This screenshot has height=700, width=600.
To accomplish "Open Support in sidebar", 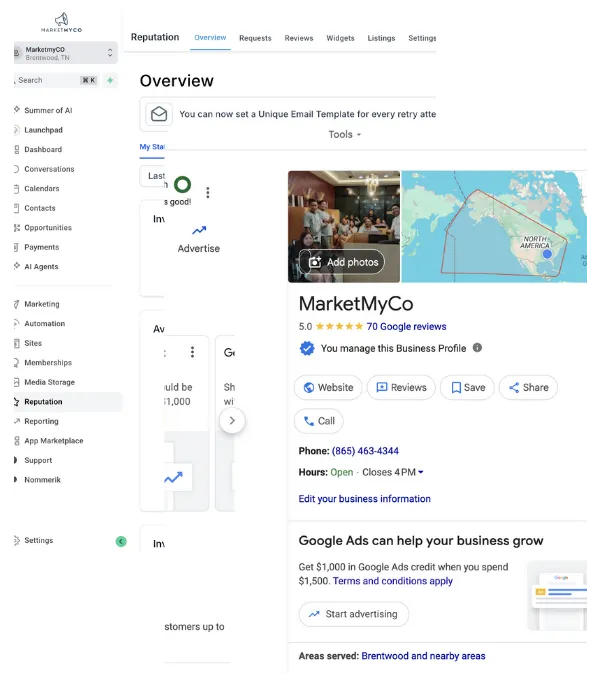I will pos(38,460).
